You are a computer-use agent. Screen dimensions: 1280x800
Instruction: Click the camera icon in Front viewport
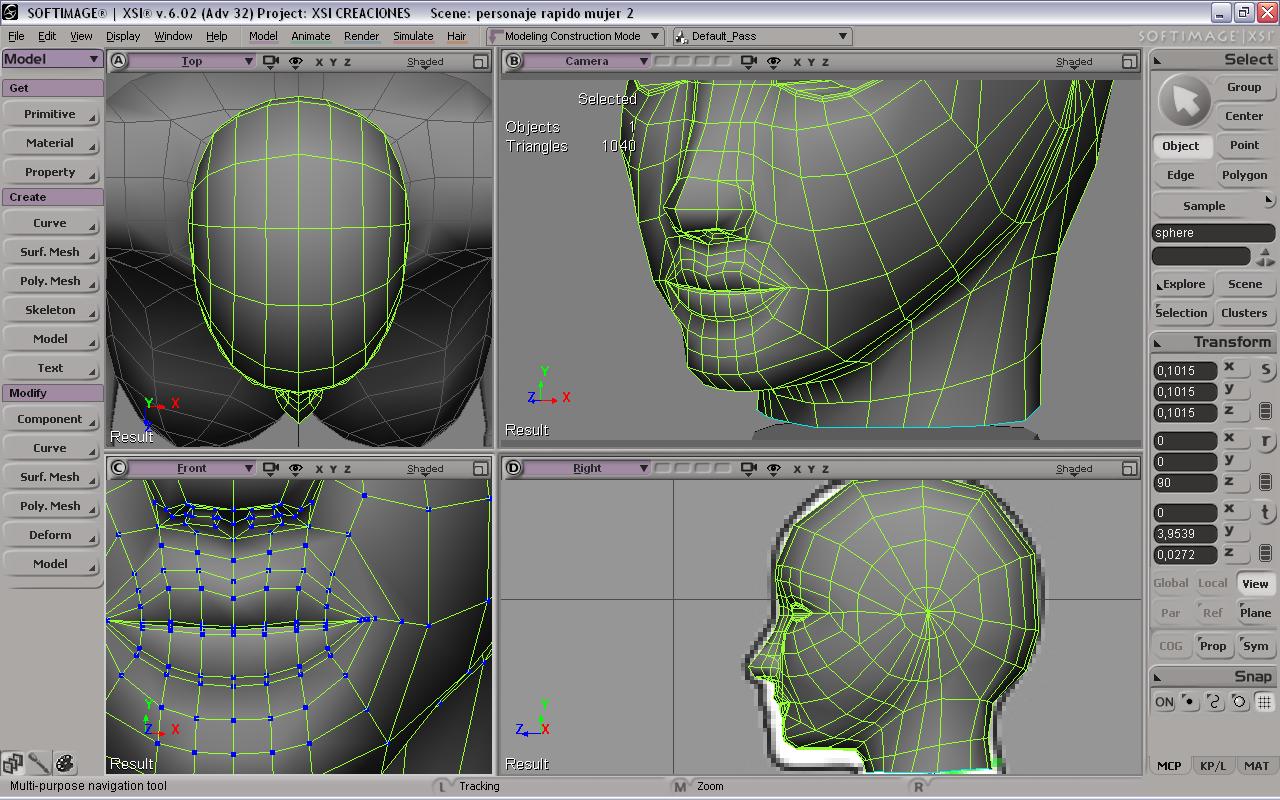270,468
